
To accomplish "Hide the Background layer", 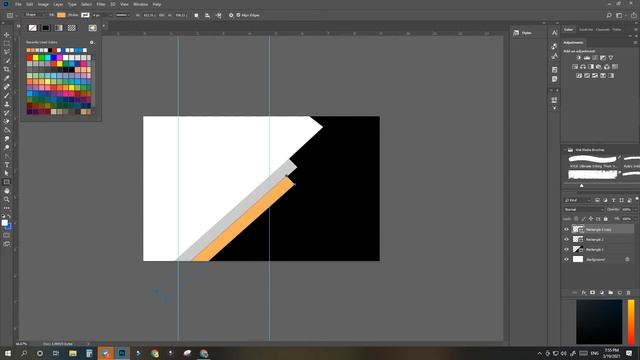I will (567, 259).
